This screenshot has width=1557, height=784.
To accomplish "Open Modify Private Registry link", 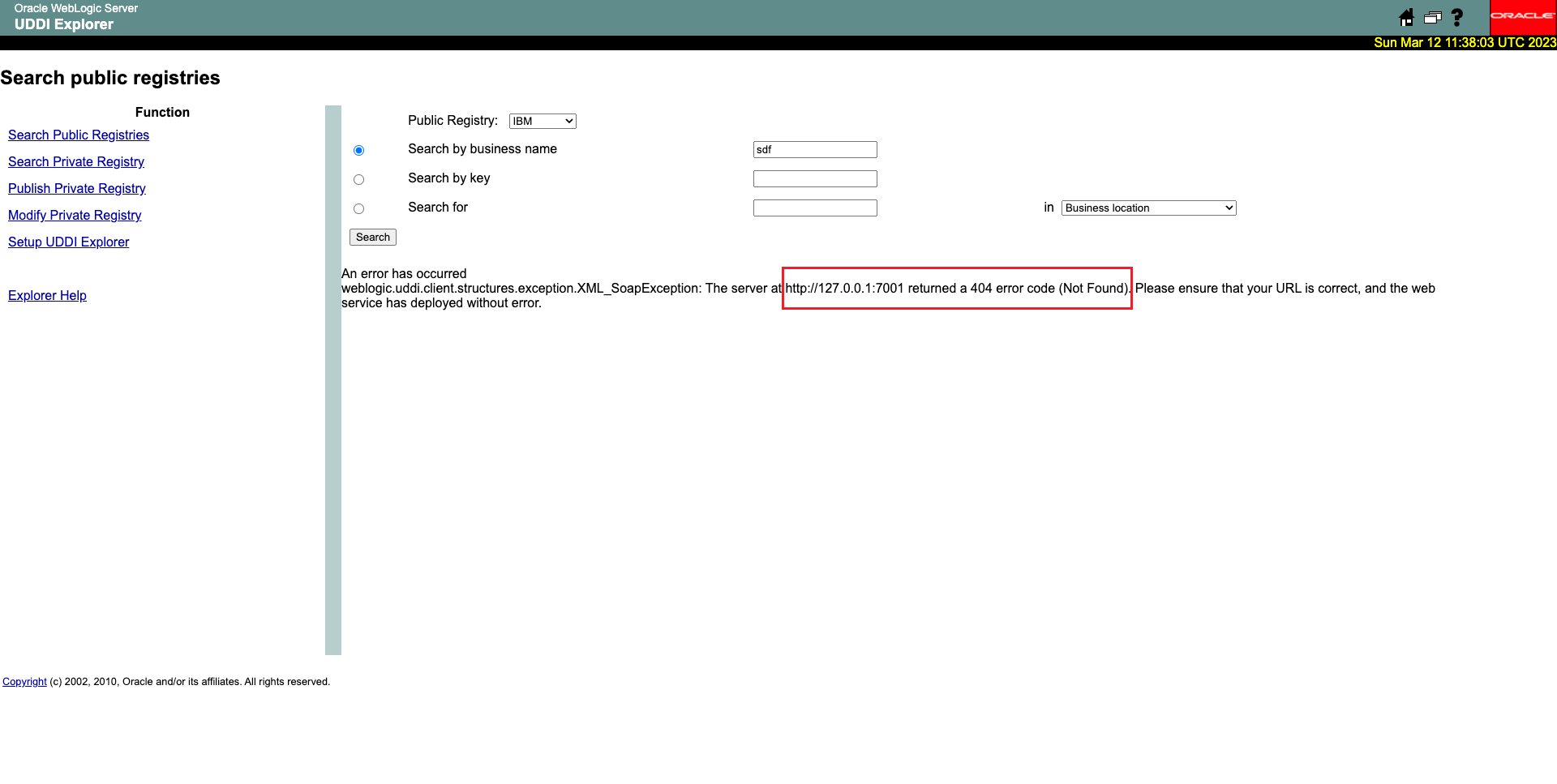I will click(x=75, y=215).
